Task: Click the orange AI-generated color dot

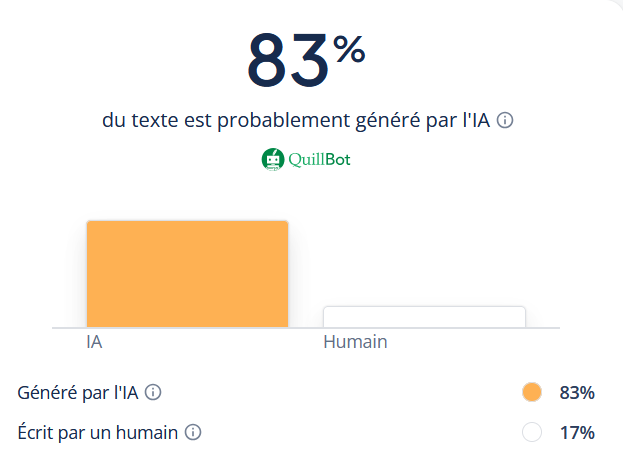Action: tap(532, 393)
